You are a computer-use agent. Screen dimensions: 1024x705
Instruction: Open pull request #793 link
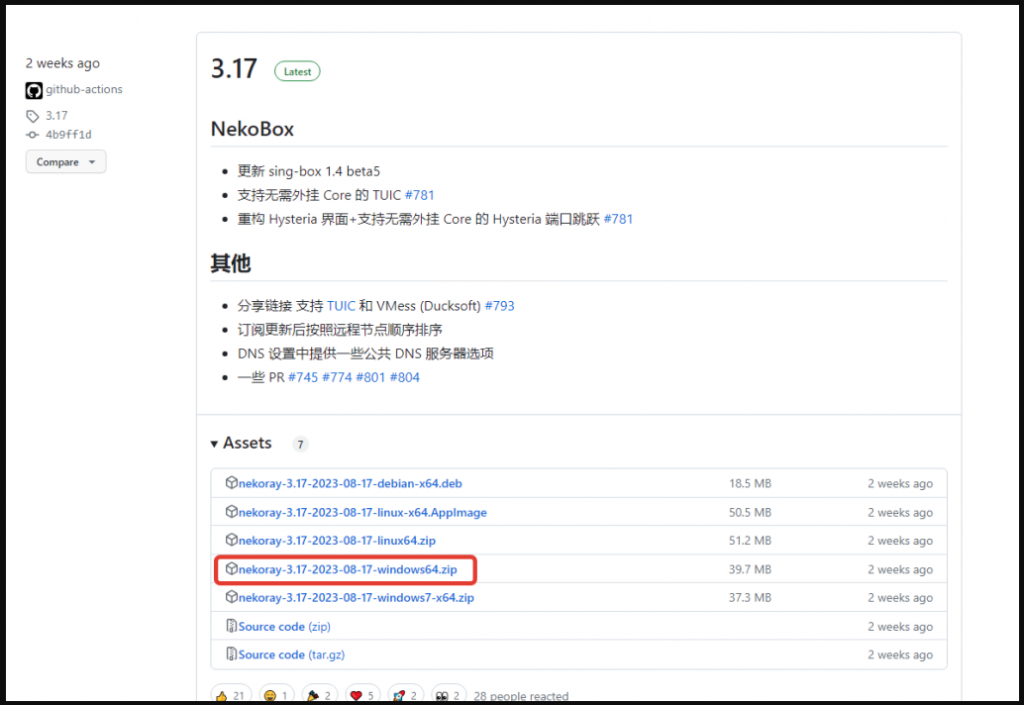pos(499,306)
